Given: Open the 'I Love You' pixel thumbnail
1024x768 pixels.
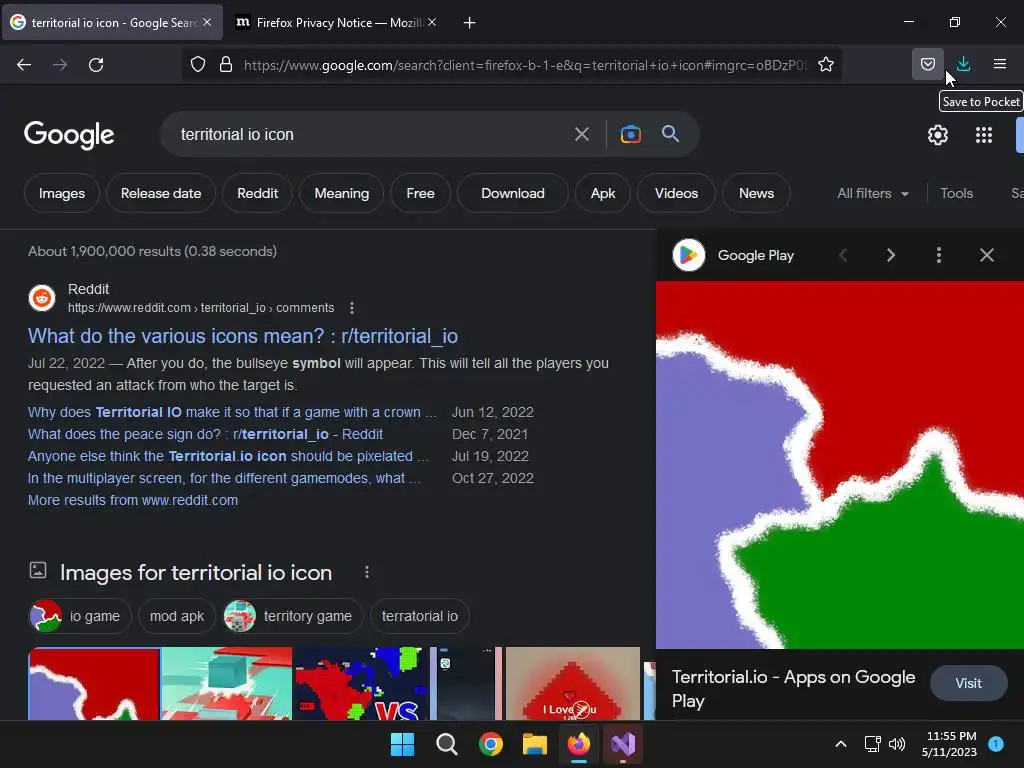Looking at the screenshot, I should click(573, 683).
